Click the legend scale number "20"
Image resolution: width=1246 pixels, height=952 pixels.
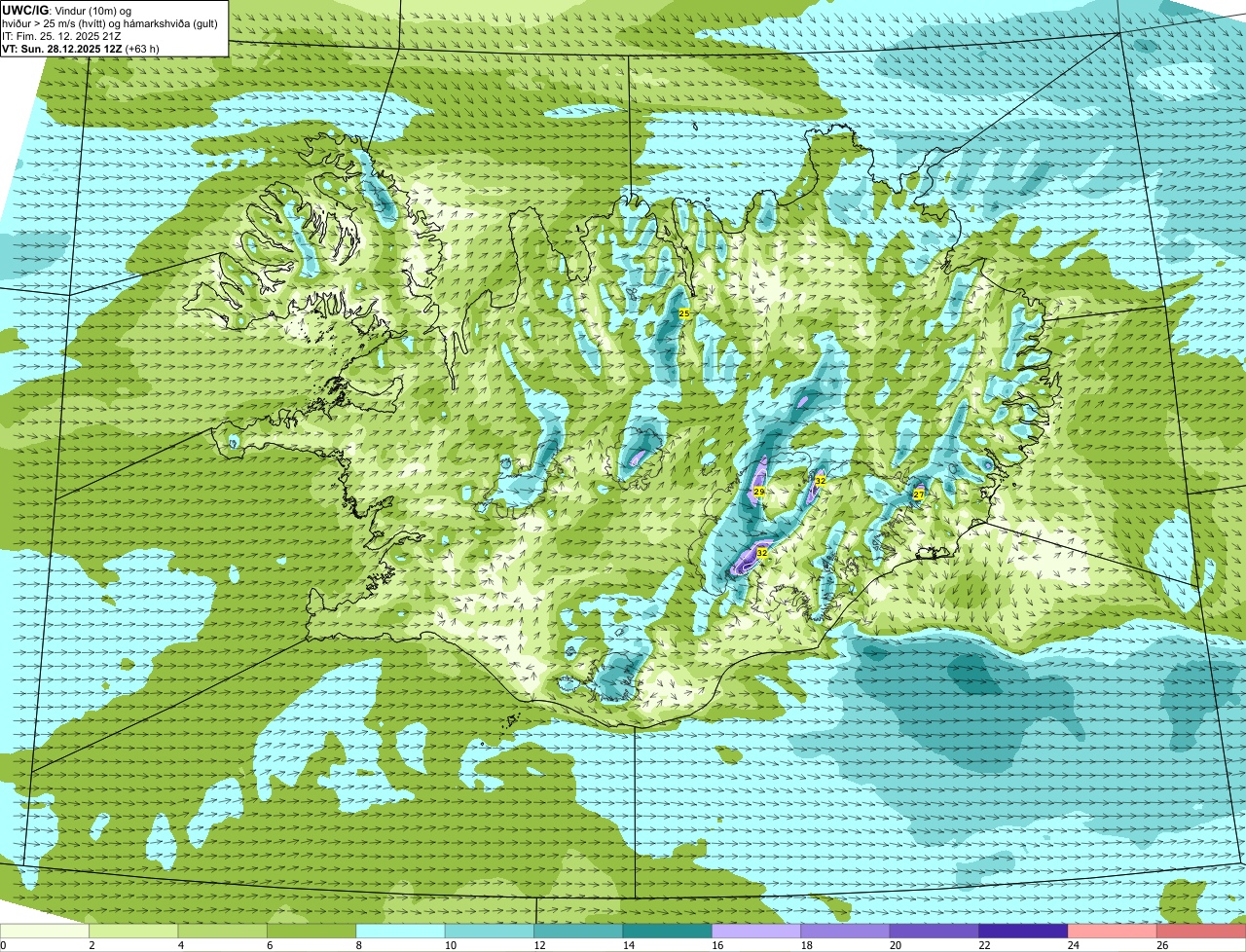pyautogui.click(x=895, y=945)
